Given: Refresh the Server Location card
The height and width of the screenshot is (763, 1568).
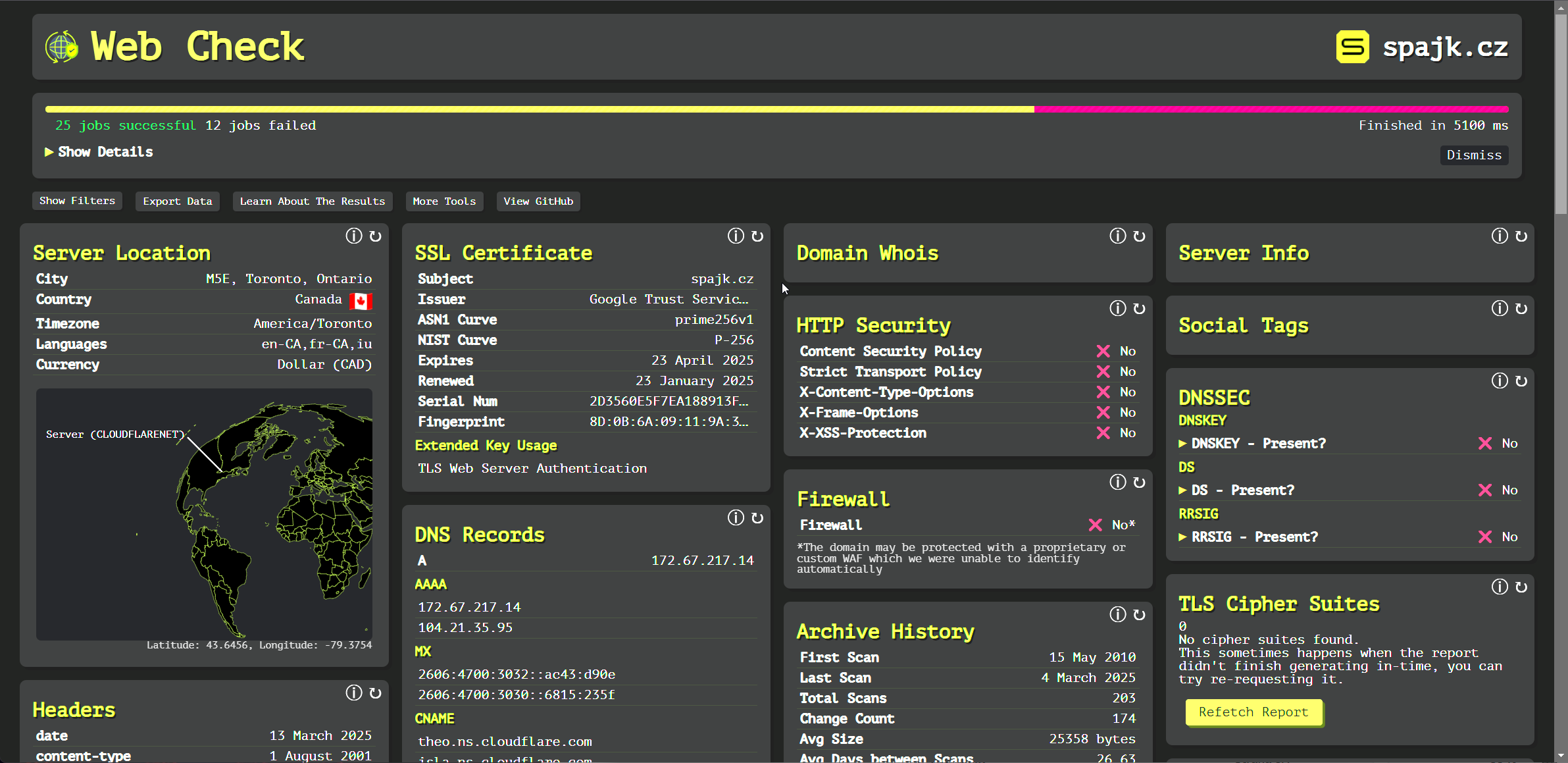Looking at the screenshot, I should tap(376, 236).
